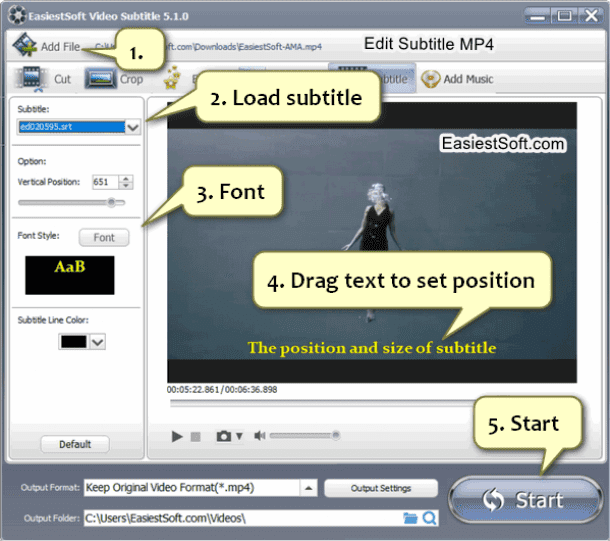610x541 pixels.
Task: Click the Cut filmstrip icon
Action: 31,78
